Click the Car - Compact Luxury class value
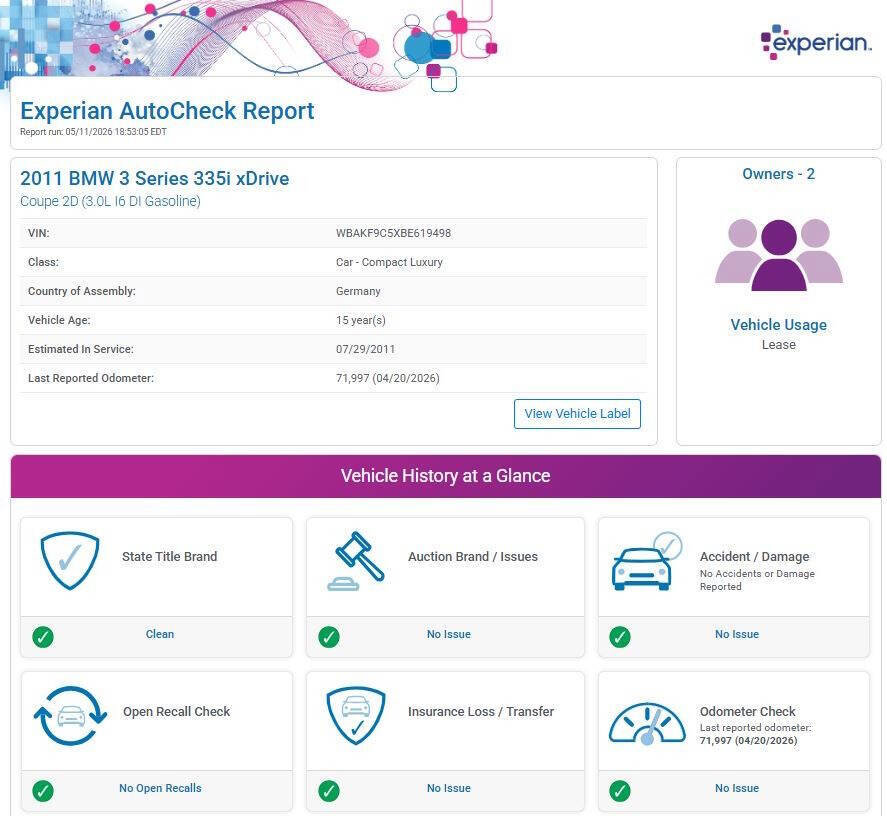 click(x=389, y=263)
